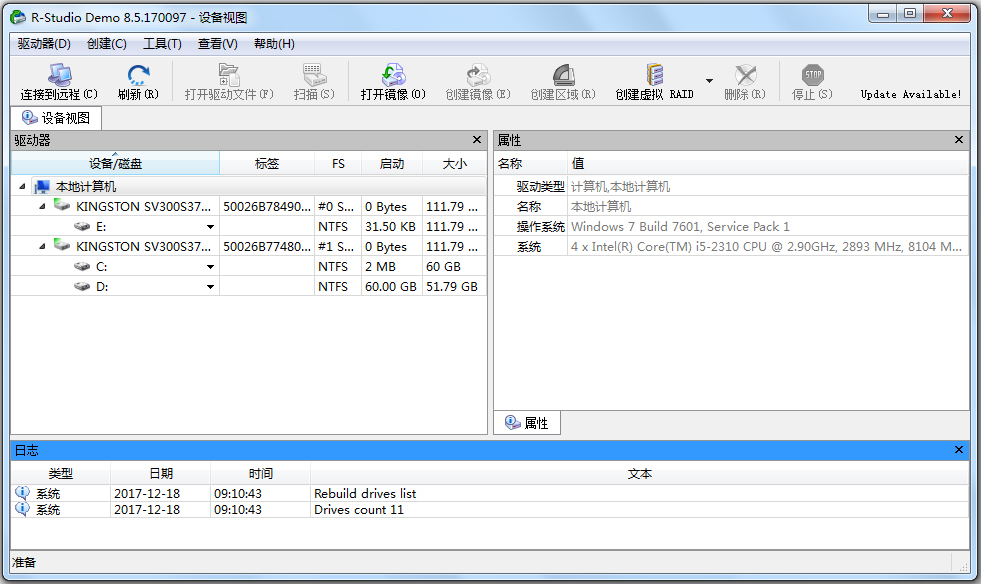
Task: Click the Delete (删除) toolbar icon
Action: pyautogui.click(x=745, y=75)
